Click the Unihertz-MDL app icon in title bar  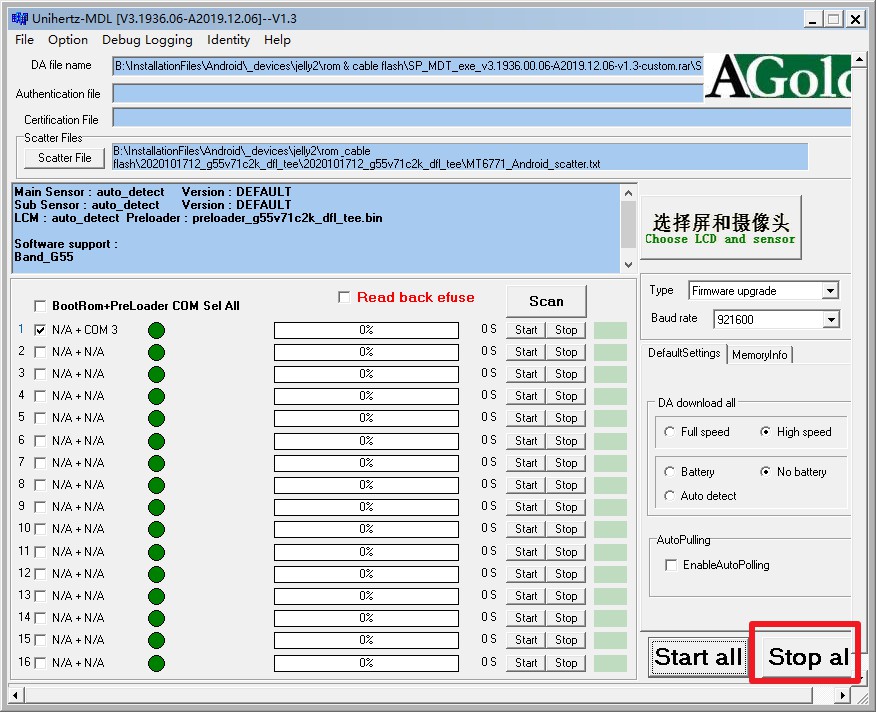(x=20, y=18)
